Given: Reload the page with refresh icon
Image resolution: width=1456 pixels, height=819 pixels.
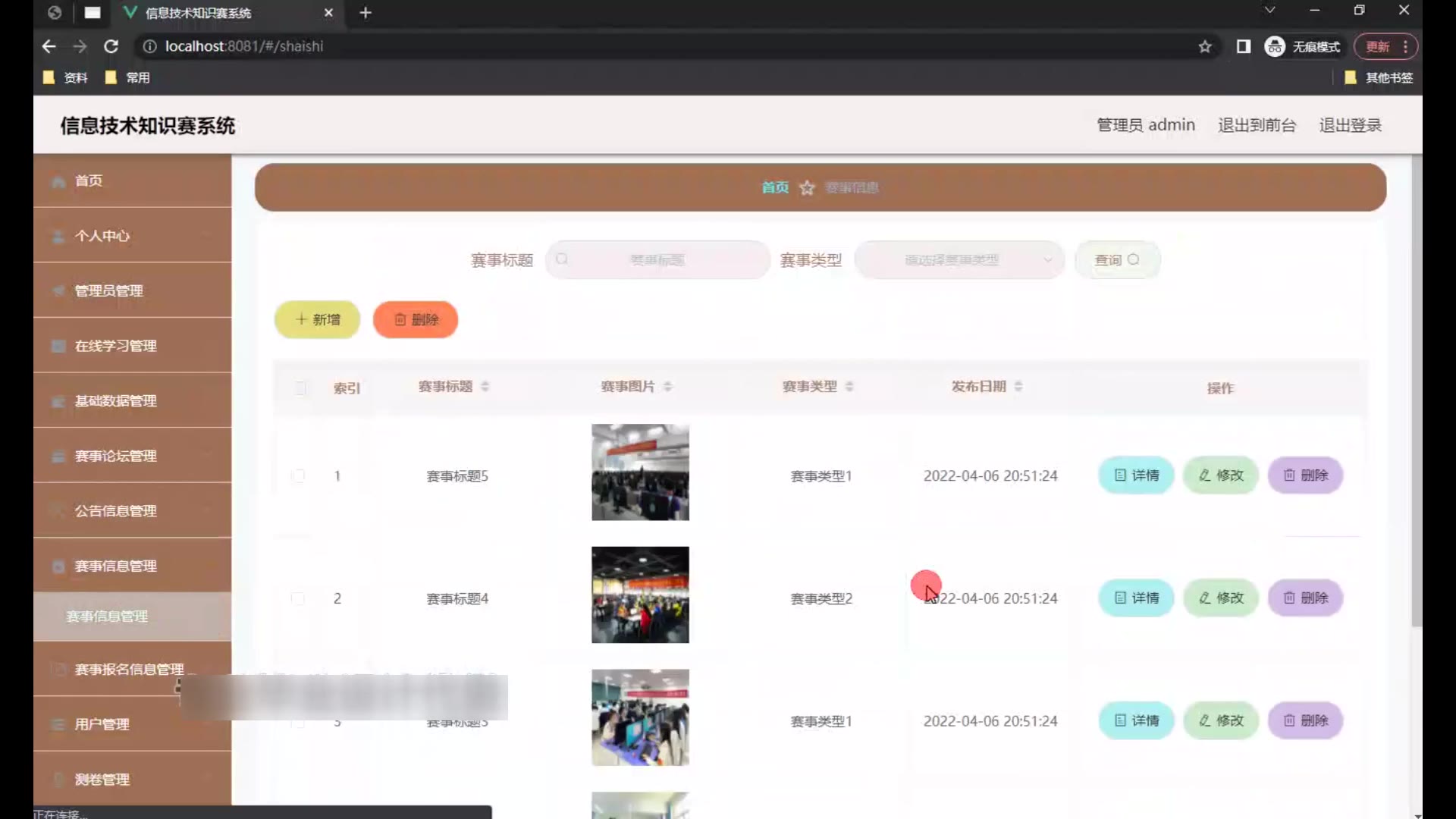Looking at the screenshot, I should 111,47.
